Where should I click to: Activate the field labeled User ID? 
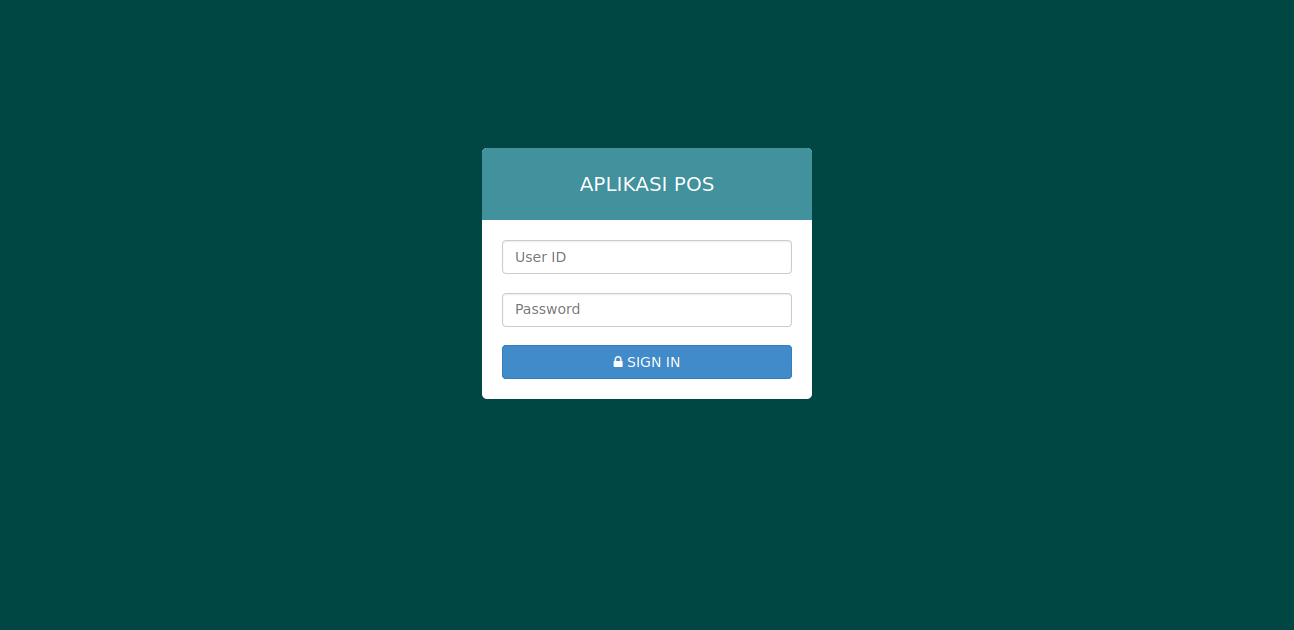click(x=647, y=257)
